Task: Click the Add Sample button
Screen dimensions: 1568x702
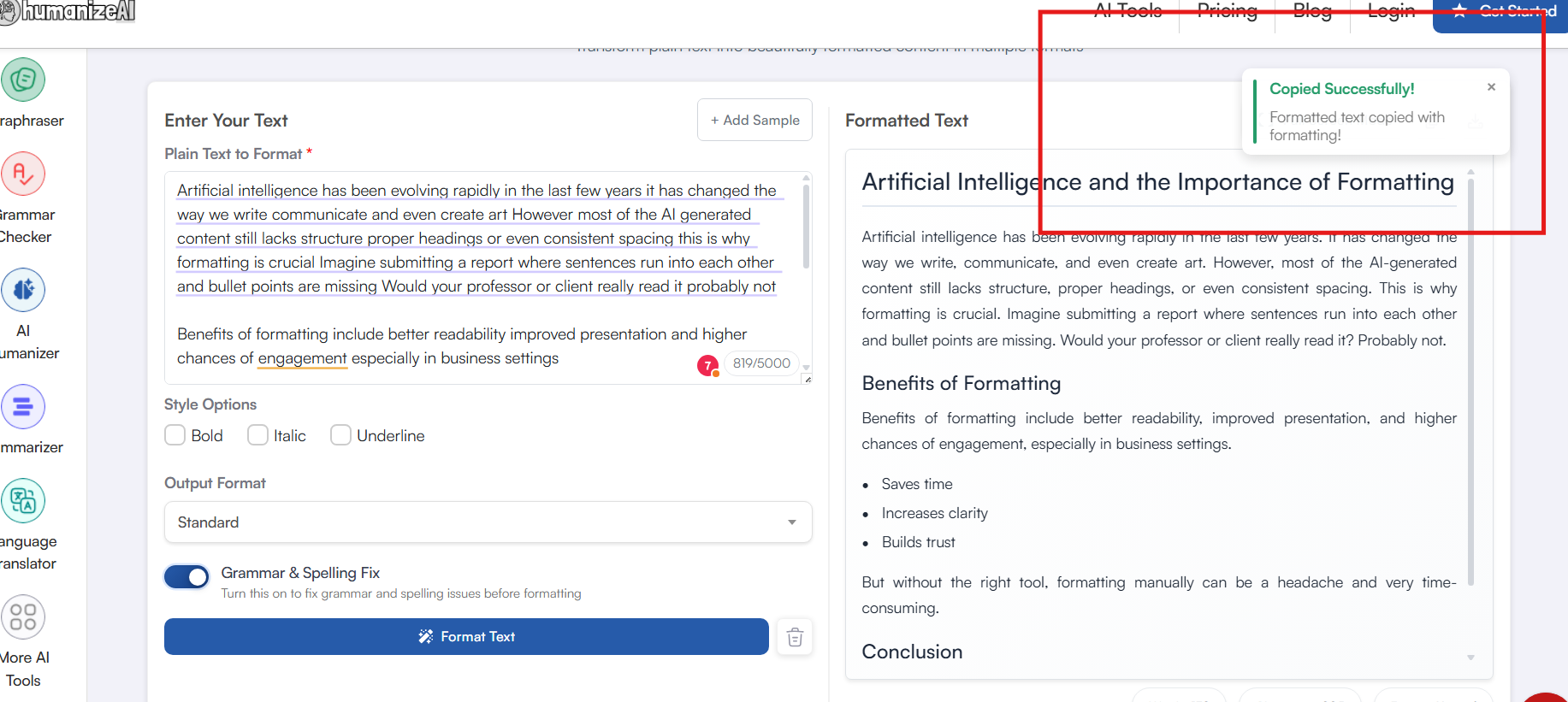Action: point(754,121)
